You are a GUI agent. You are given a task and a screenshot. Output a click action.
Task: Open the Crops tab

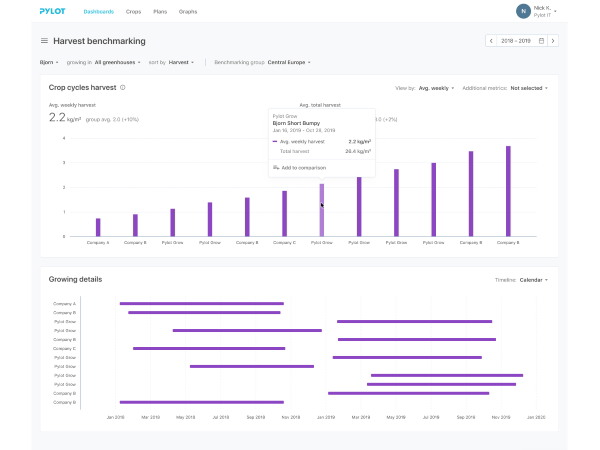(133, 12)
